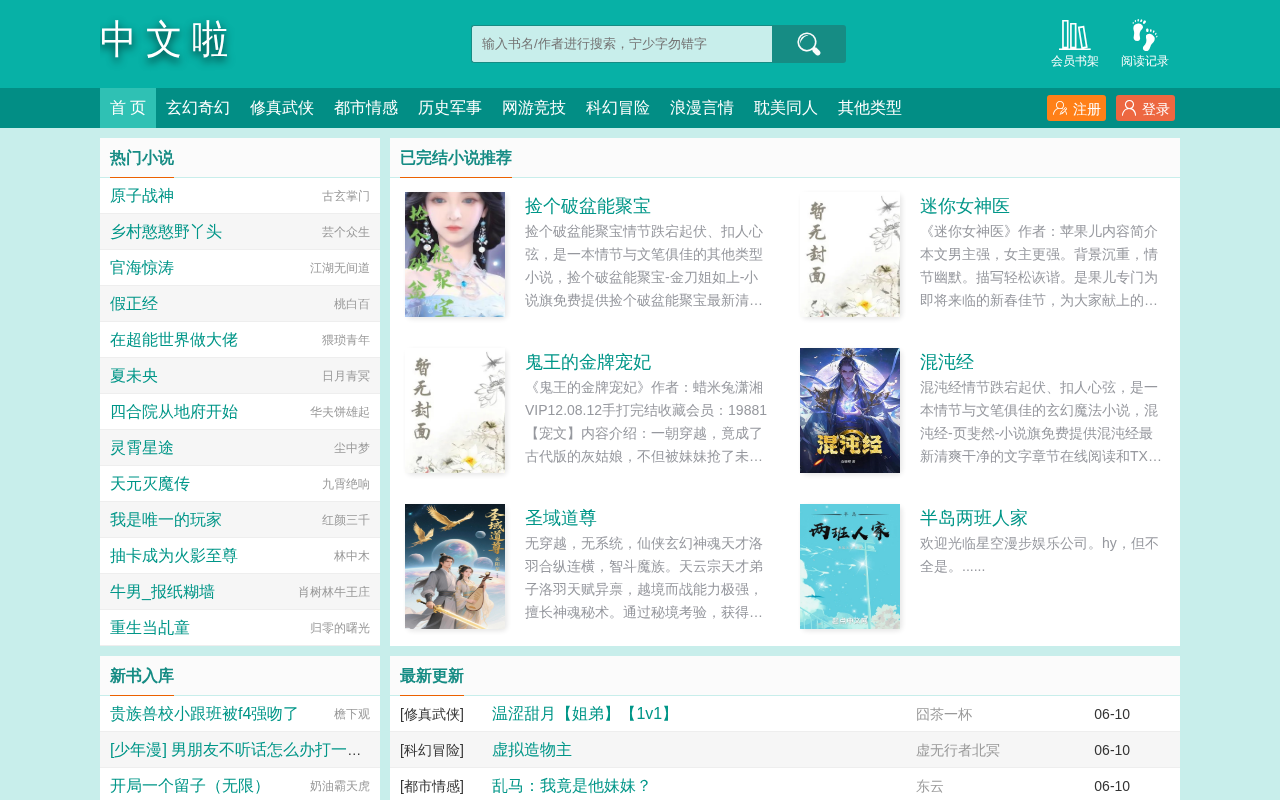This screenshot has height=800, width=1280.
Task: Open the 耽美同人 category
Action: [786, 108]
